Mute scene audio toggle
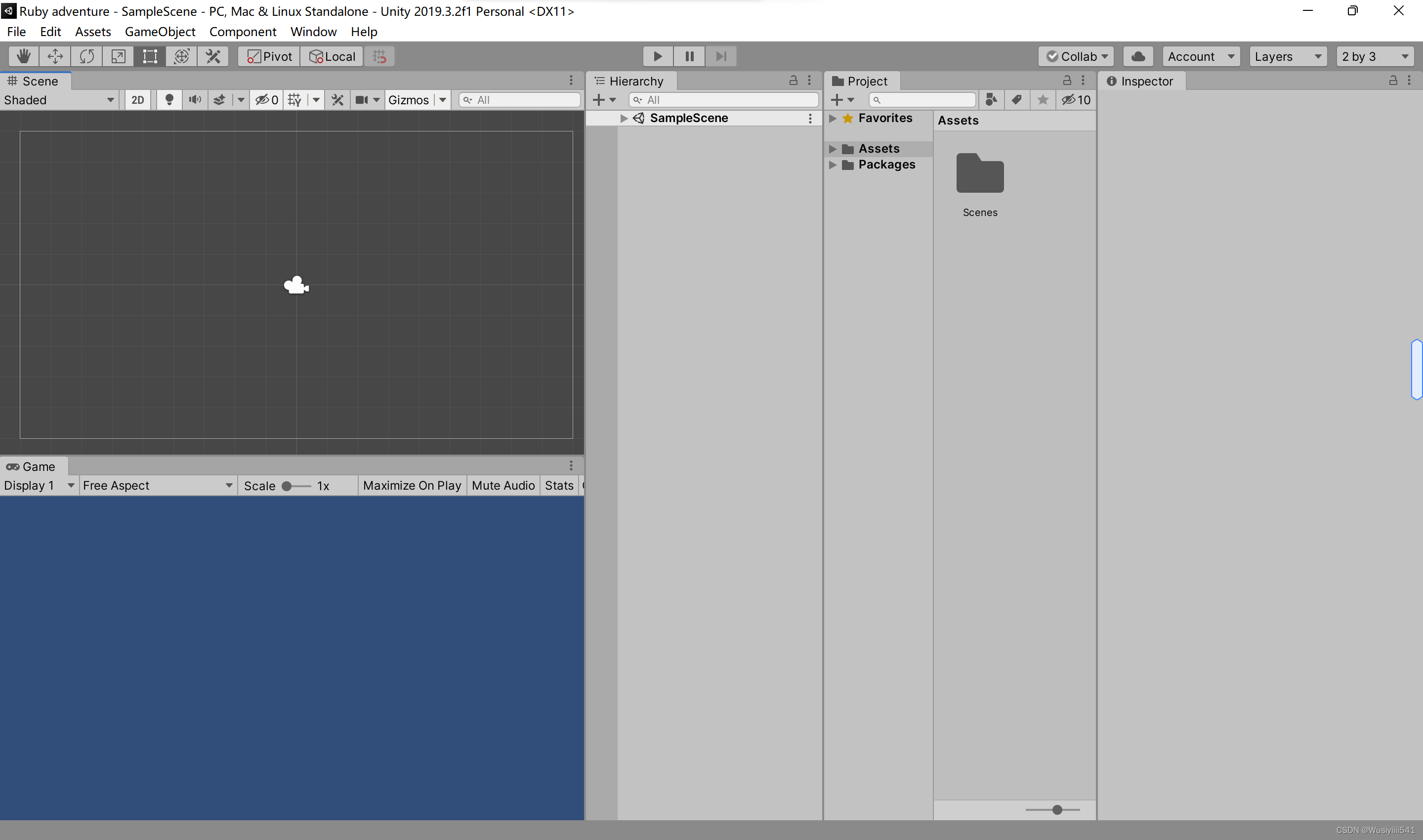Screen dimensions: 1423x840 click(x=195, y=100)
